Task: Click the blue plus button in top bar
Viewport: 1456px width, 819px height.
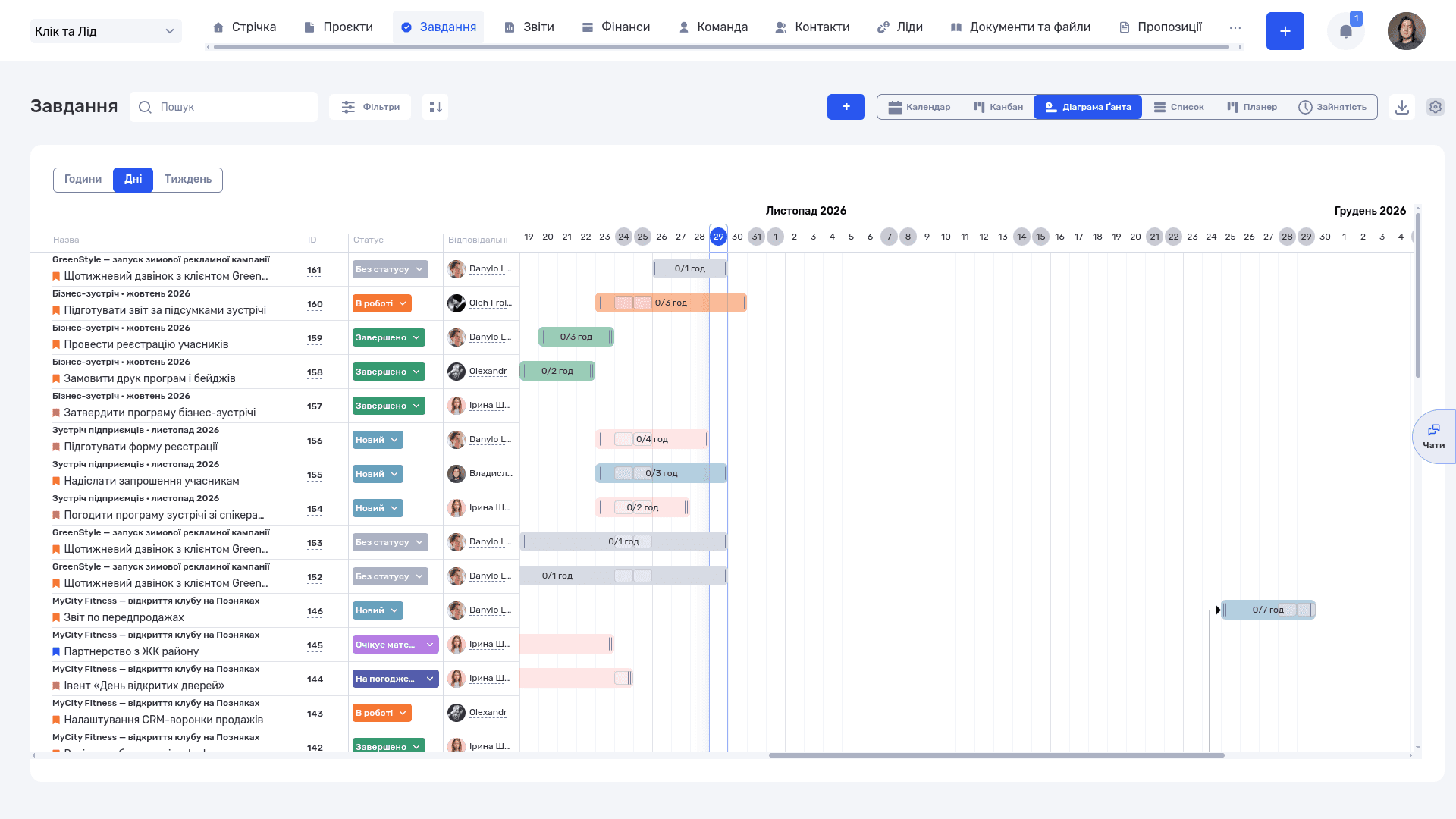Action: tap(1285, 31)
